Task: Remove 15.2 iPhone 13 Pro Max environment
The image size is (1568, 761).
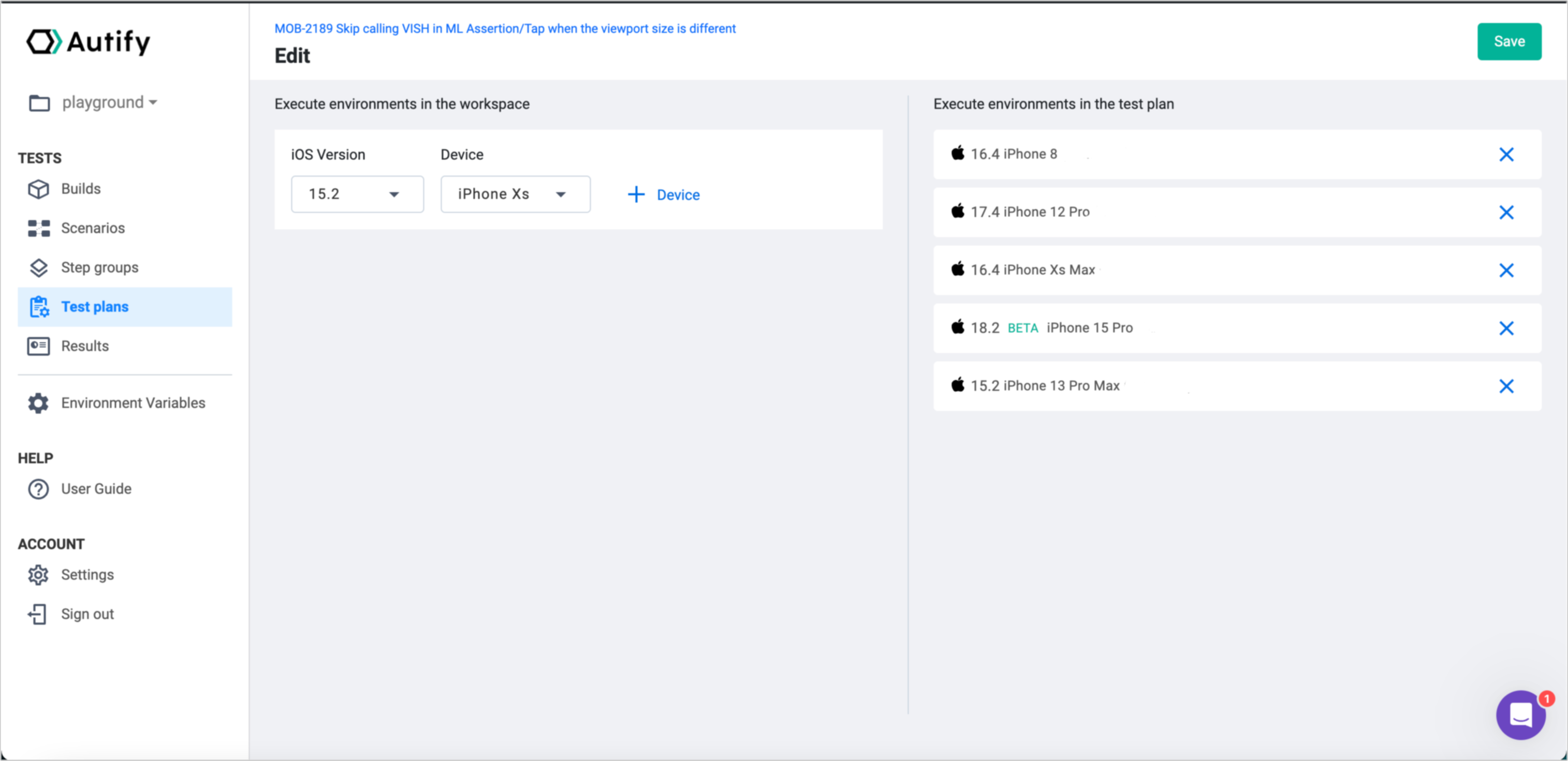Action: click(x=1506, y=386)
